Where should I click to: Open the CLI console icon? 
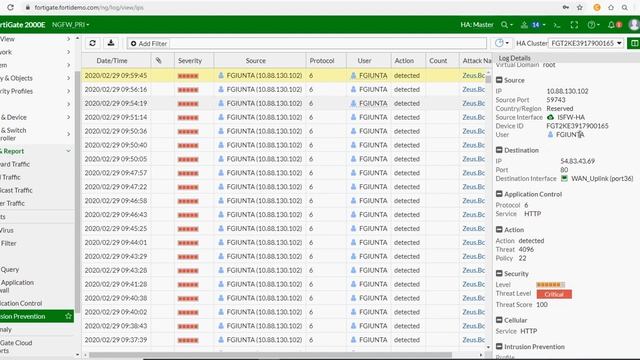(x=557, y=25)
